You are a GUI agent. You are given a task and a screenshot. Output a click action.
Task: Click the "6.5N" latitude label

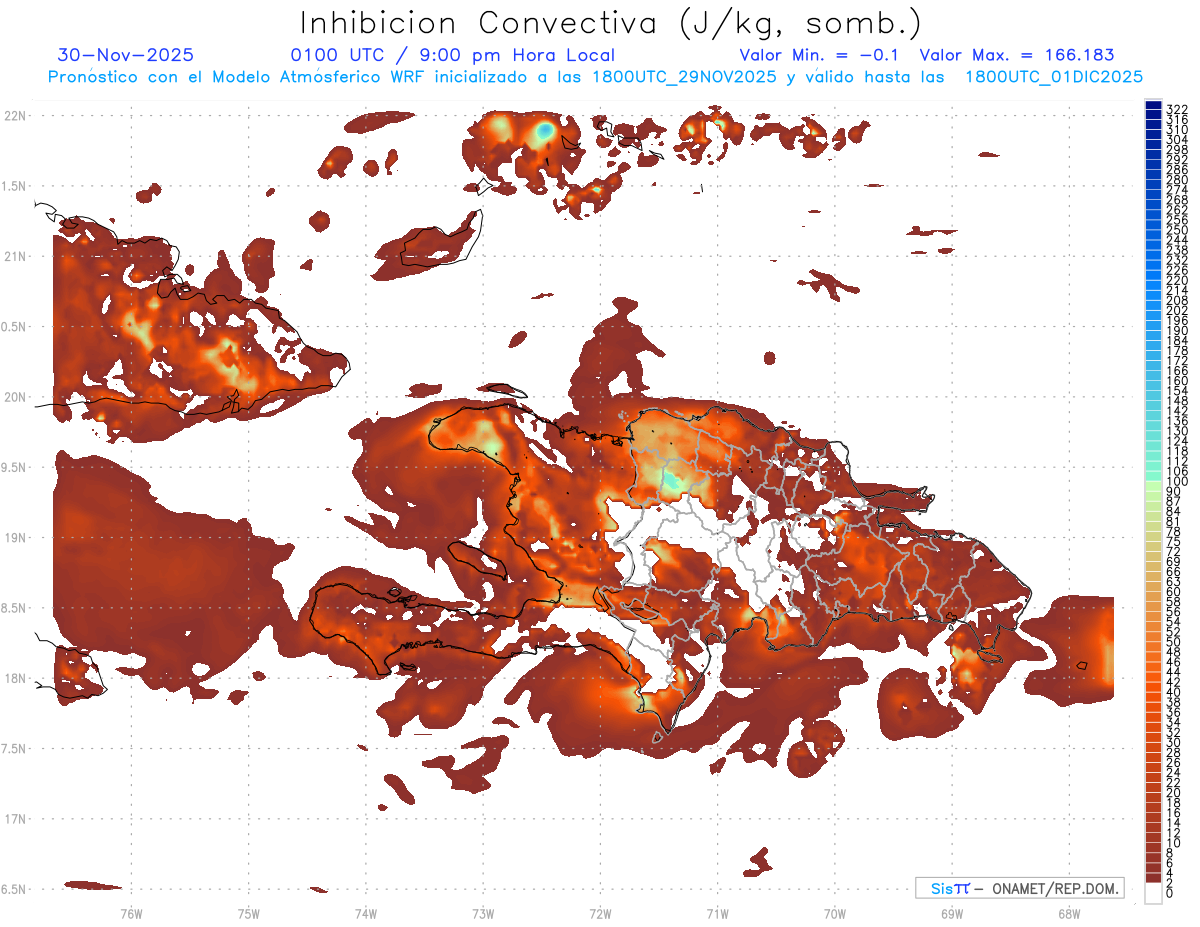coord(15,889)
